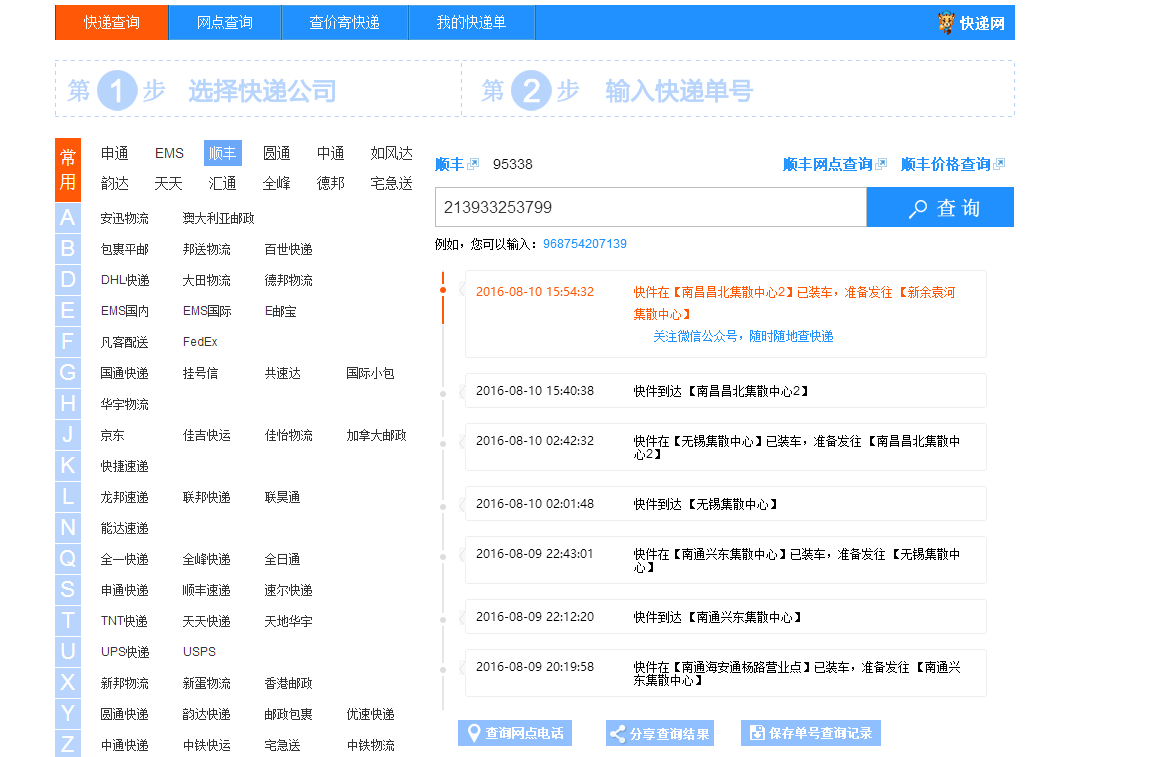Screen dimensions: 1167x757
Task: Jump to letter D in the courier index
Action: coord(68,280)
